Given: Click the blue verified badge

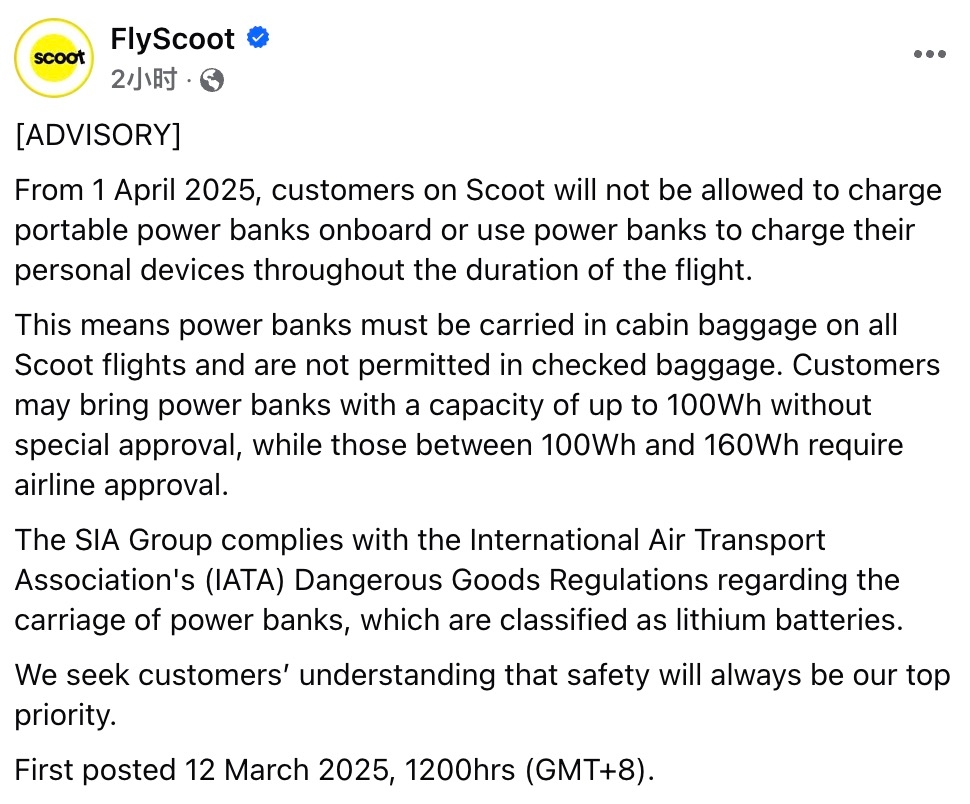Looking at the screenshot, I should click(258, 38).
